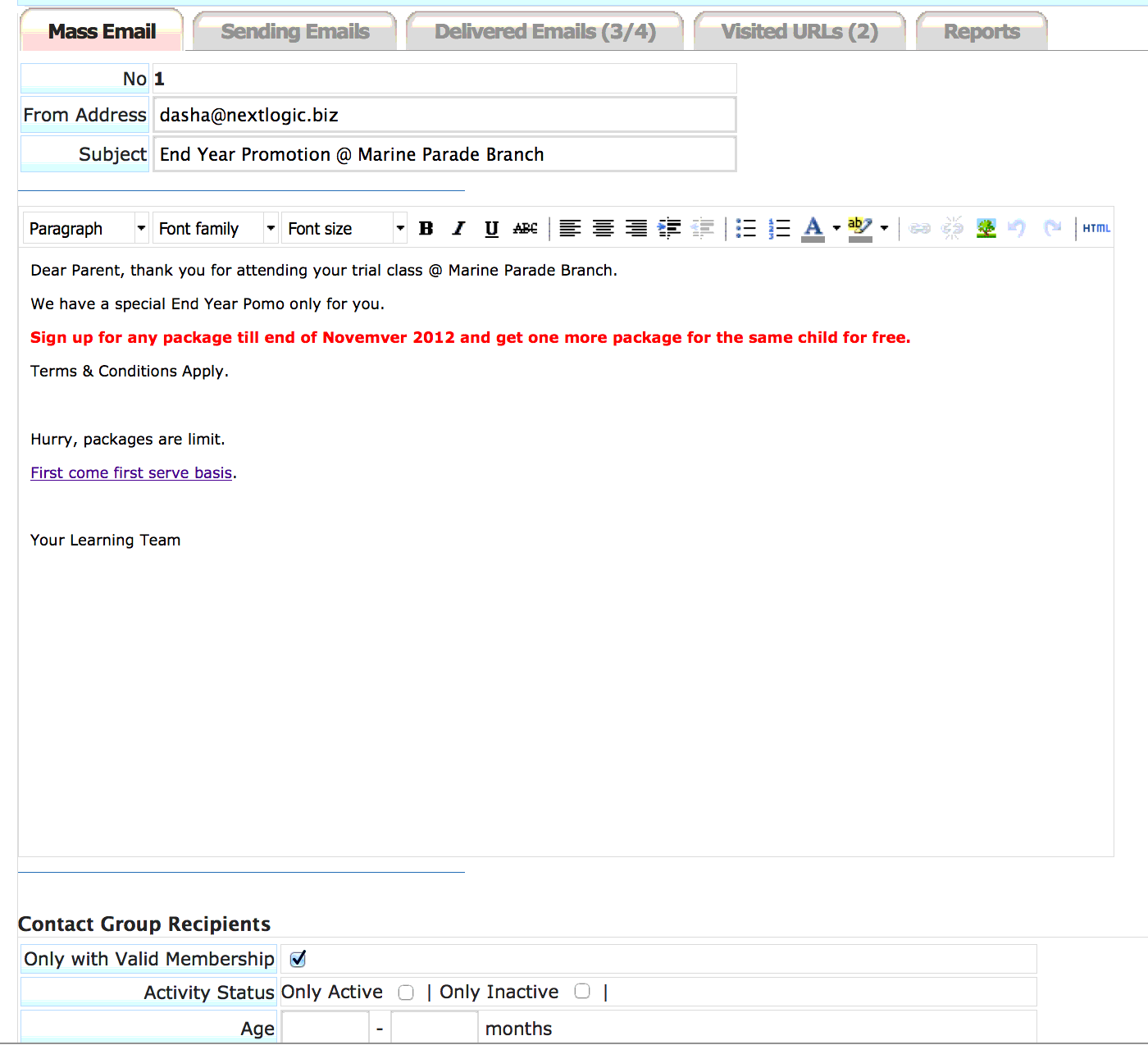Image resolution: width=1148 pixels, height=1045 pixels.
Task: Open the Delivered Emails (3/4) tab
Action: click(545, 31)
